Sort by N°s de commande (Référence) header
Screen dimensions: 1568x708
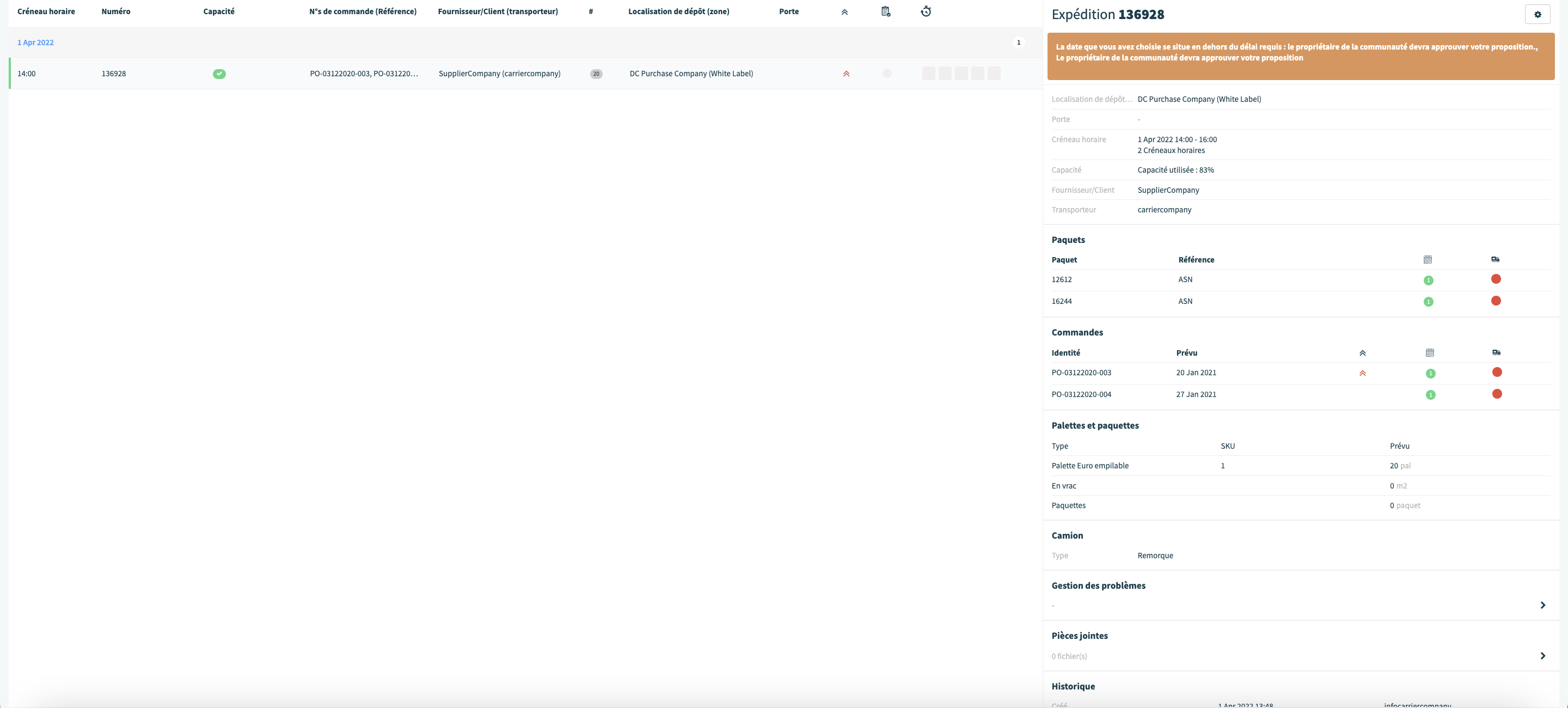pos(363,11)
